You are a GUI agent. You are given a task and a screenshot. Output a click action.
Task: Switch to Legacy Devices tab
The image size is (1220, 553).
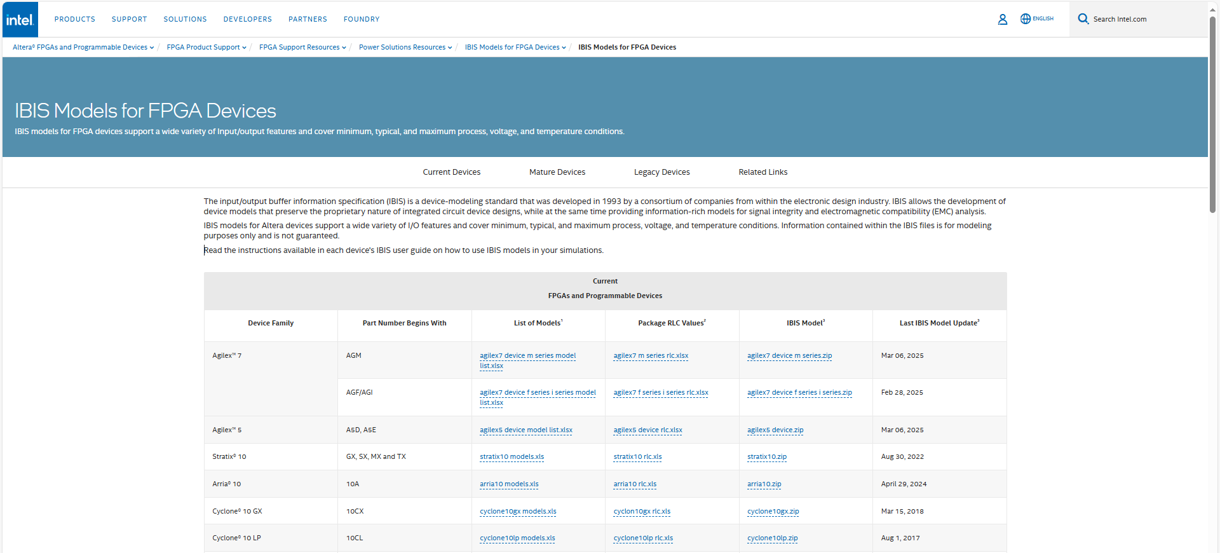click(662, 172)
